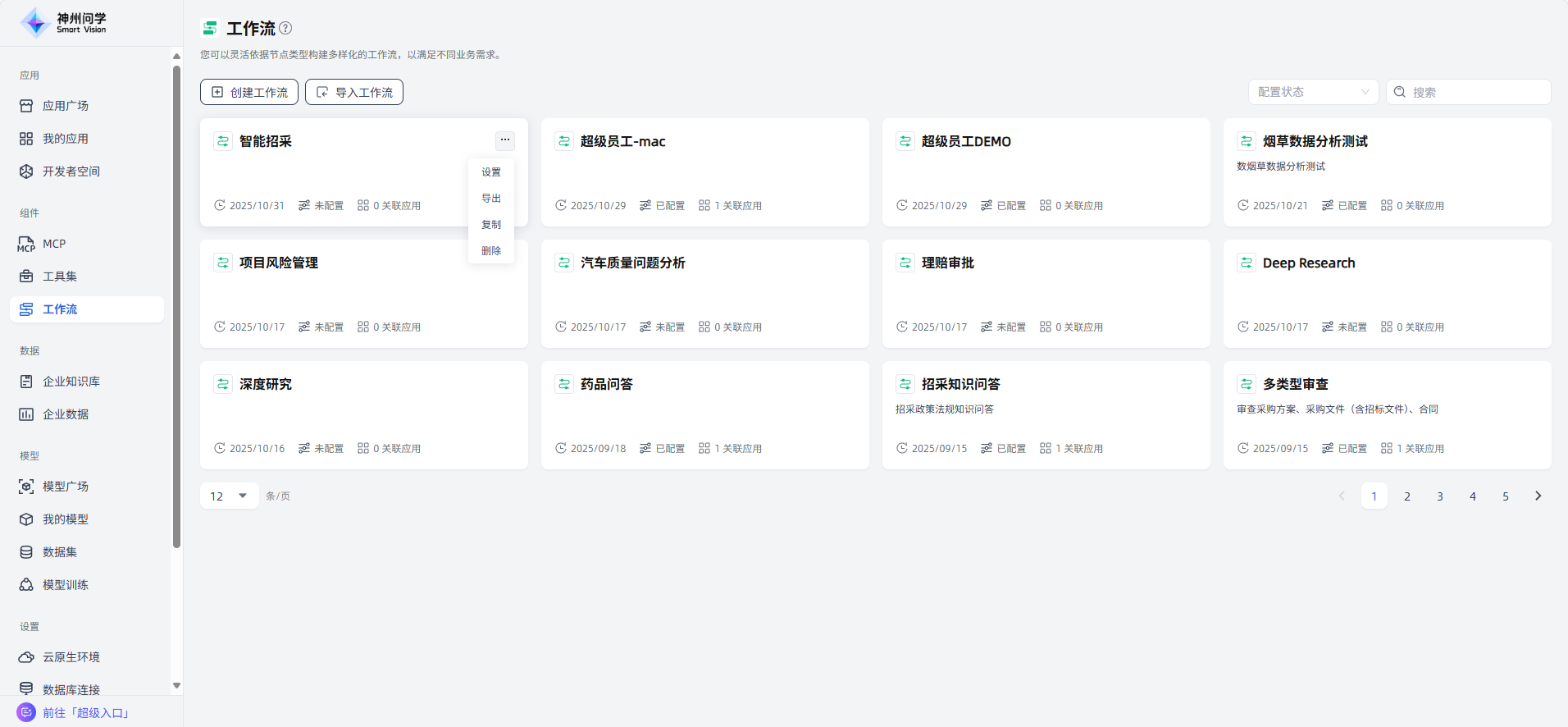Choose 删除 from the context menu
The image size is (1568, 727).
click(x=491, y=251)
